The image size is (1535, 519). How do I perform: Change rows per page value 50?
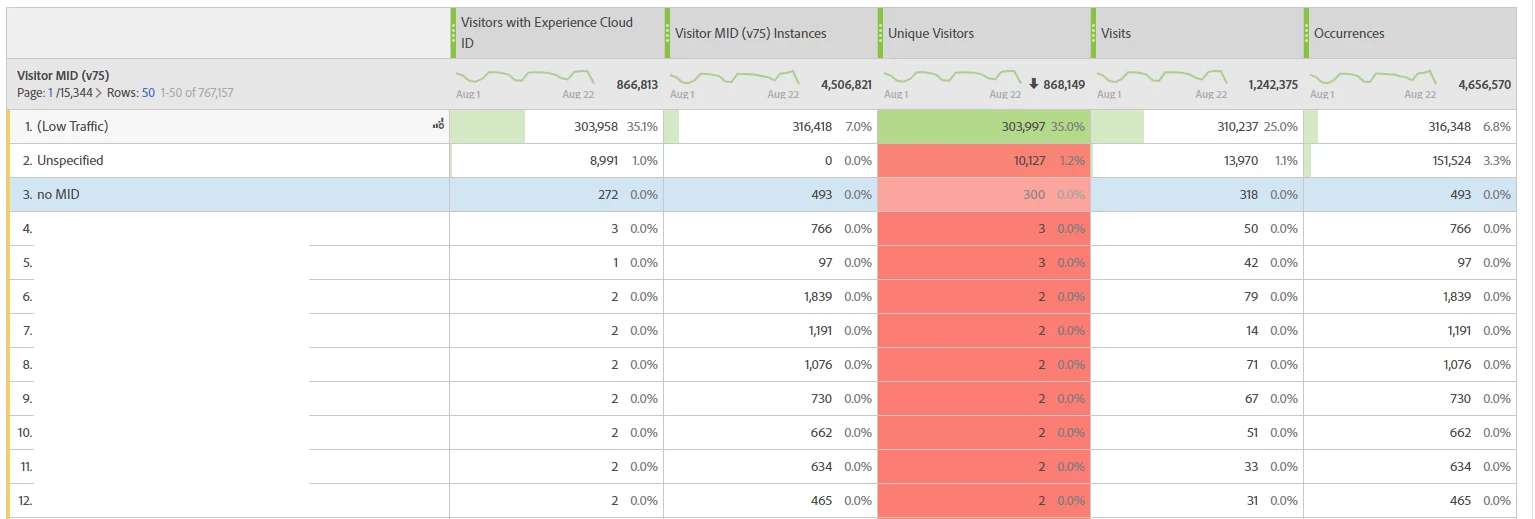point(148,93)
